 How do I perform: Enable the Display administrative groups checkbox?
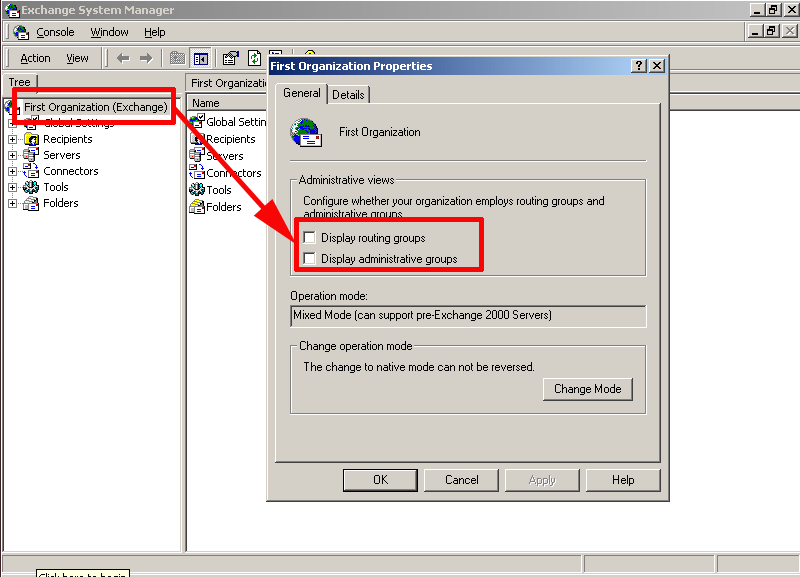tap(309, 258)
